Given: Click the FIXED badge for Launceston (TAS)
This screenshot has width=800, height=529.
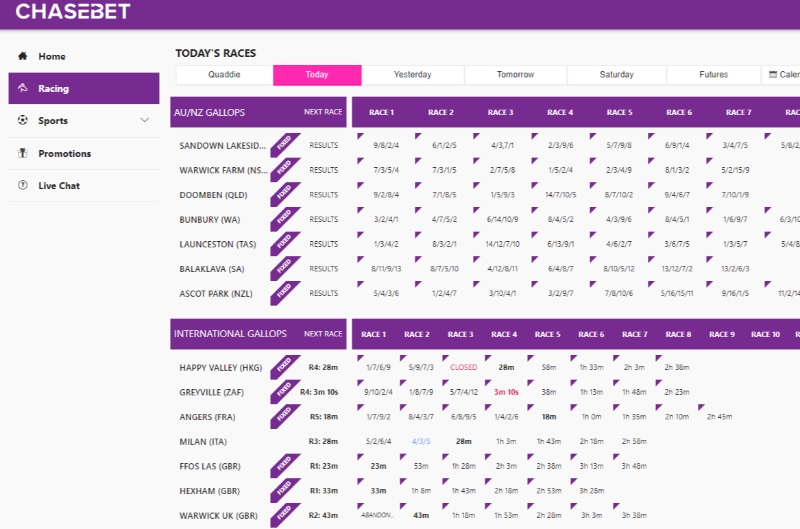Looking at the screenshot, I should click(x=285, y=244).
